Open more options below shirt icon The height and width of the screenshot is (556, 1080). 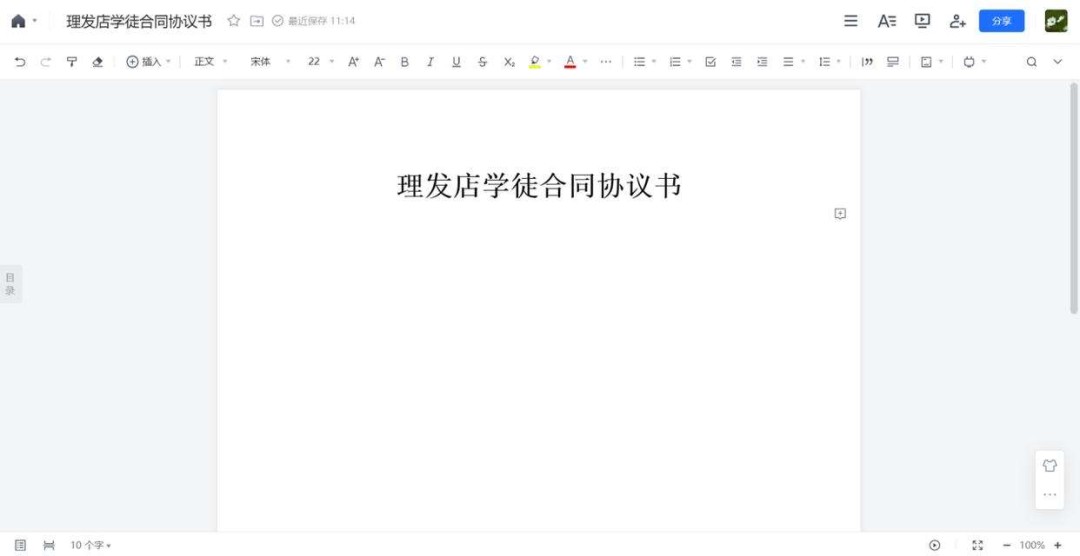[x=1049, y=494]
